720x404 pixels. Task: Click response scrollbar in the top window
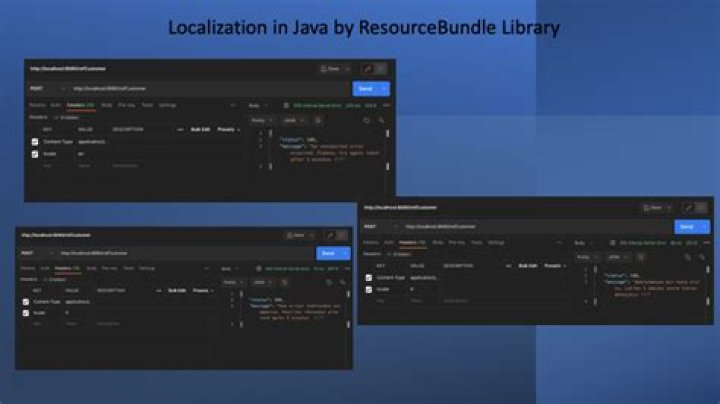click(x=388, y=150)
